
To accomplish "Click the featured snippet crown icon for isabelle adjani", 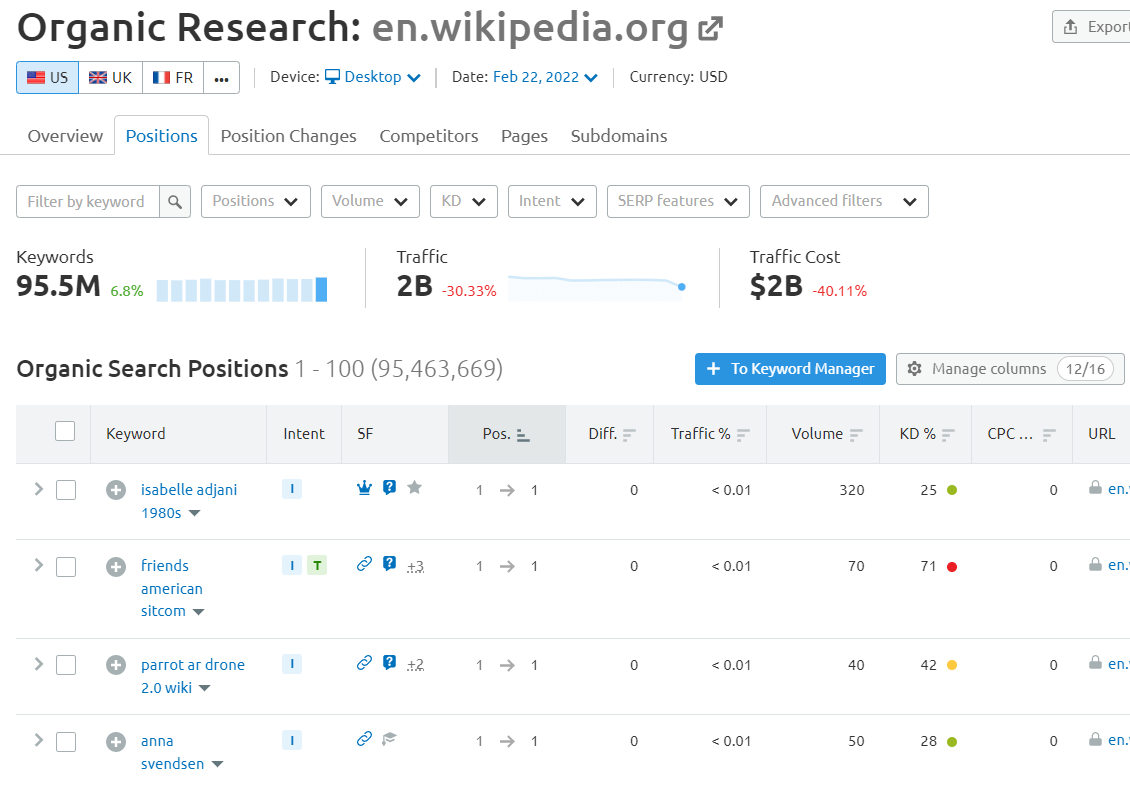I will click(364, 488).
